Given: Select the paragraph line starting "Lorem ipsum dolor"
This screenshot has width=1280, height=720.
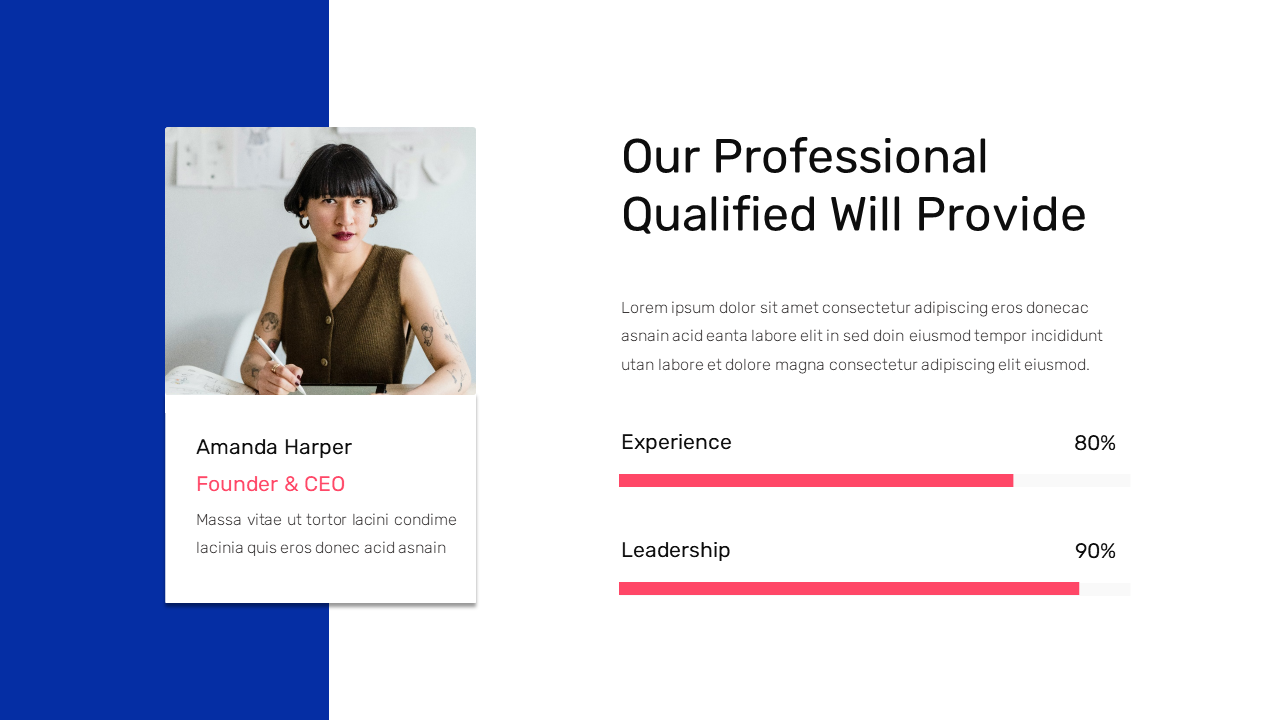Looking at the screenshot, I should point(854,307).
